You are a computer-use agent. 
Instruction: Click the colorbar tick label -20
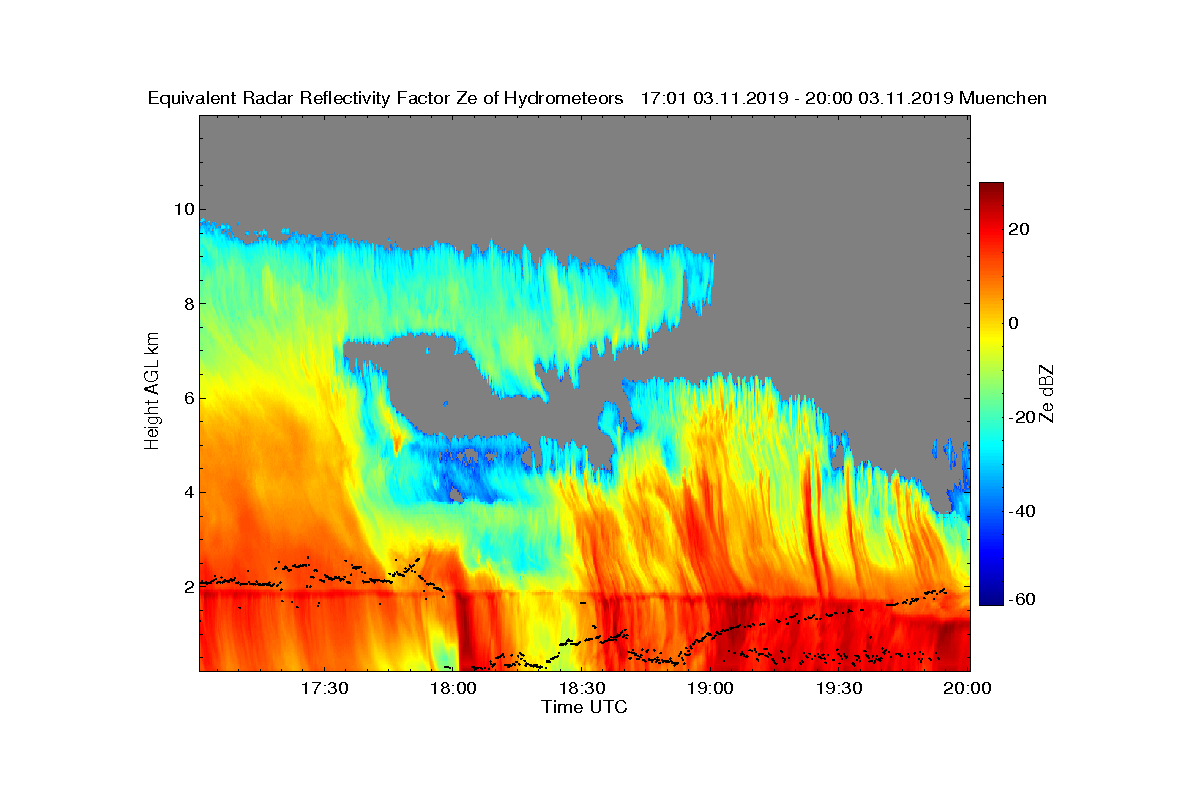(x=1022, y=418)
